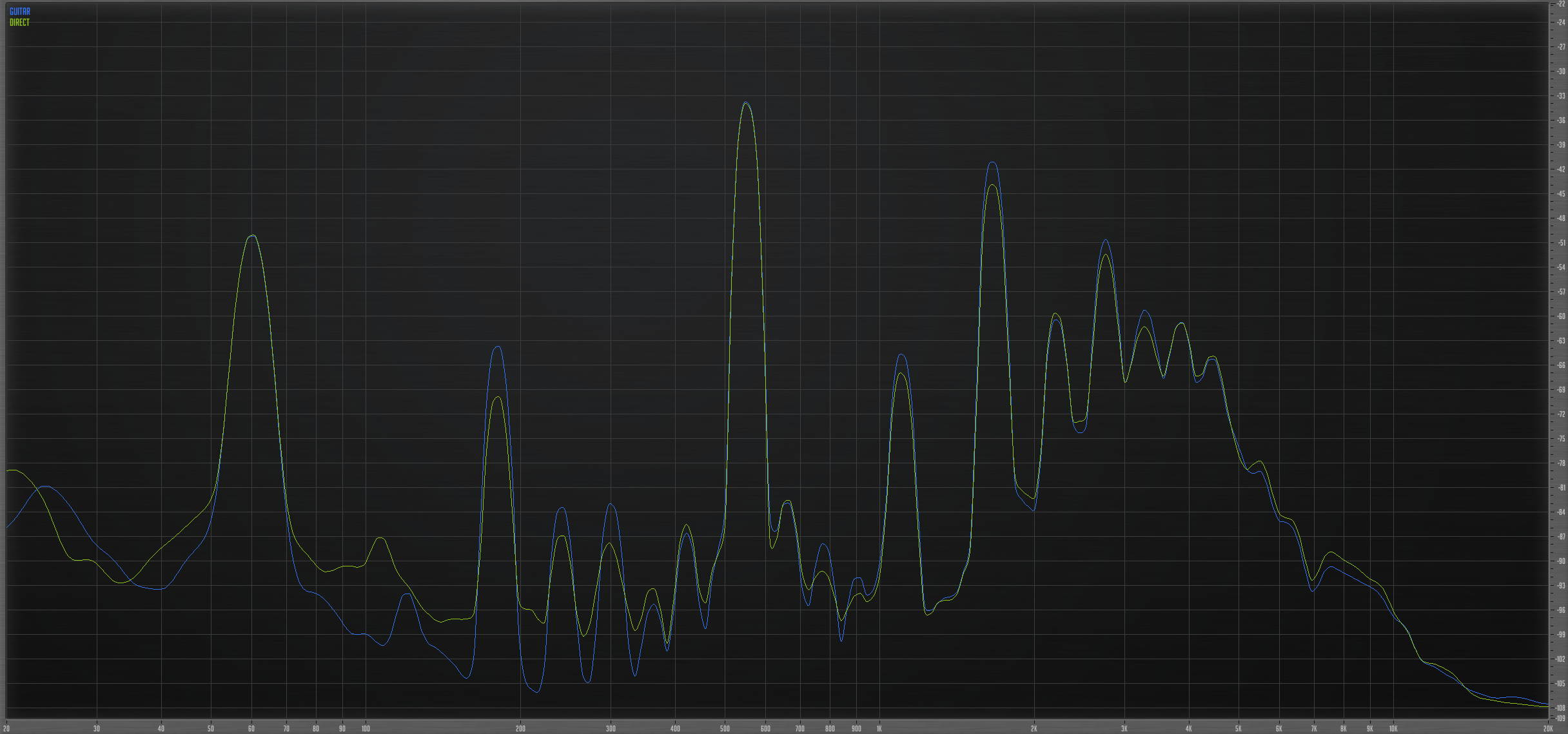Image resolution: width=1568 pixels, height=734 pixels.
Task: Click the 5K frequency axis label
Action: click(x=1238, y=729)
